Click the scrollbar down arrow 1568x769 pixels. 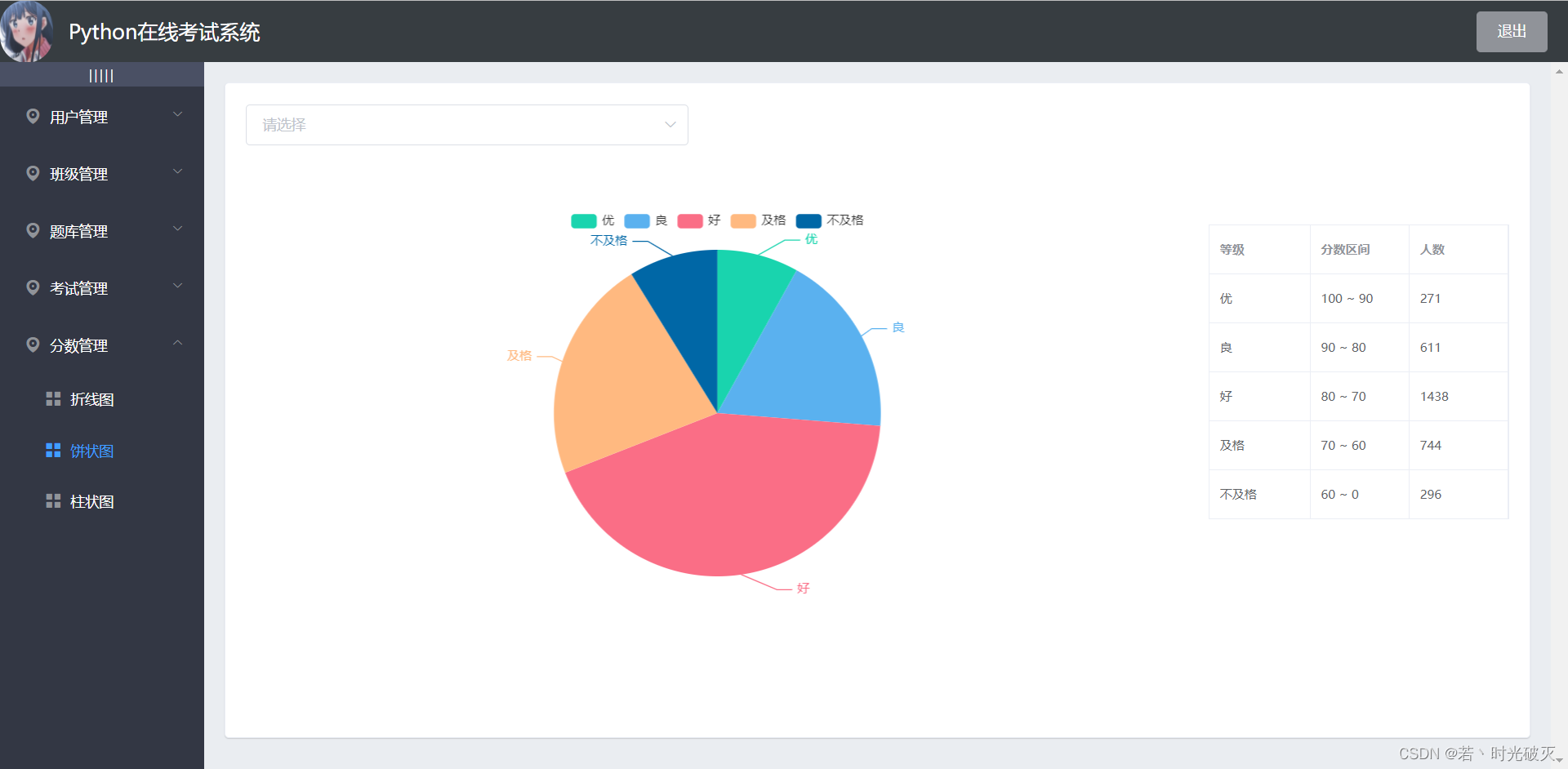[x=1559, y=760]
